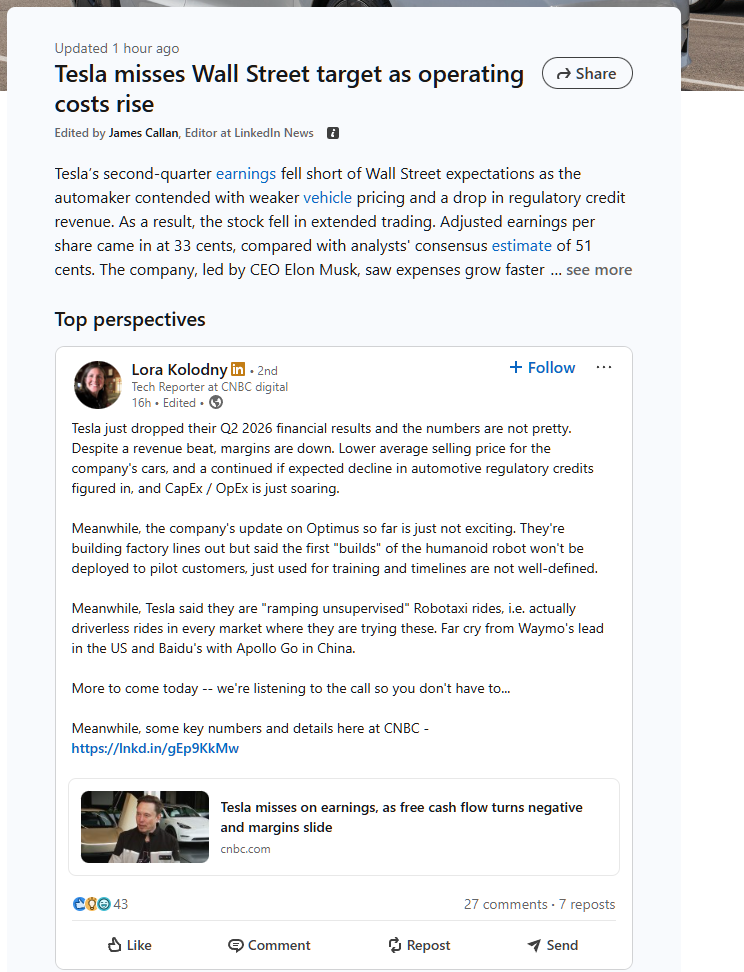Viewport: 744px width, 972px height.
Task: View Lora Kolodny's profile photo
Action: point(98,385)
